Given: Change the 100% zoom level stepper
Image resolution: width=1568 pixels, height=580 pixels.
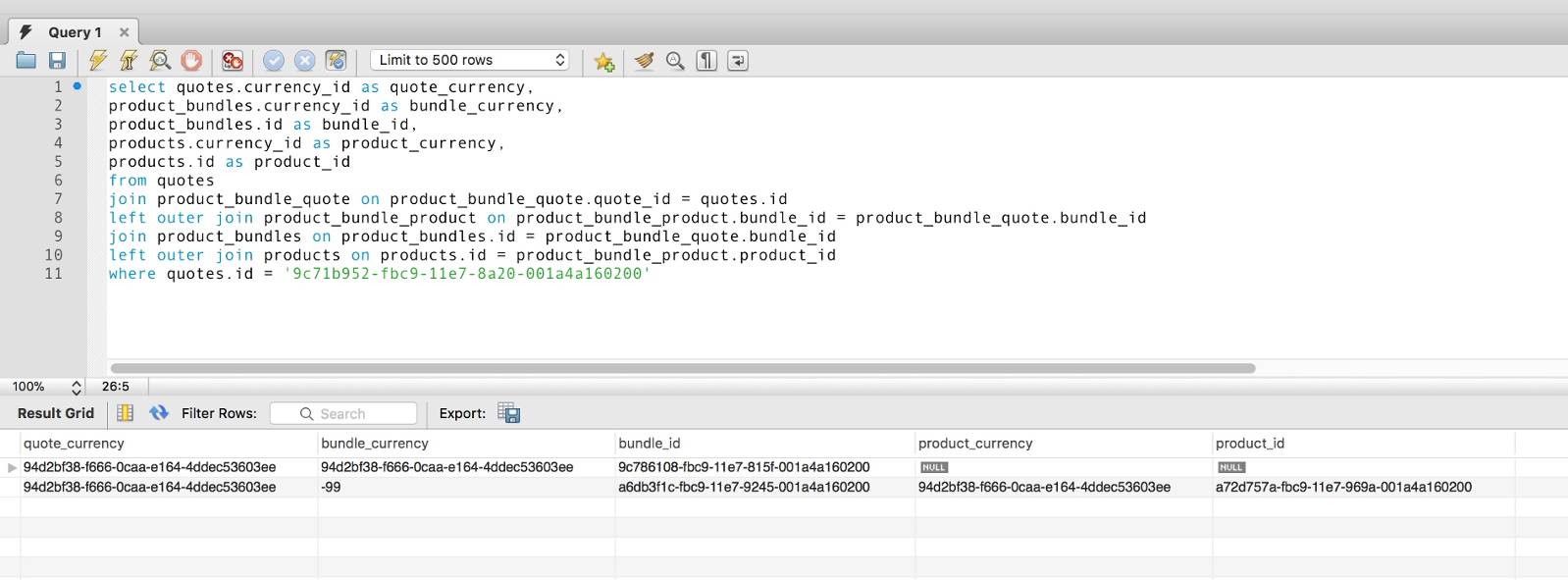Looking at the screenshot, I should tap(77, 388).
